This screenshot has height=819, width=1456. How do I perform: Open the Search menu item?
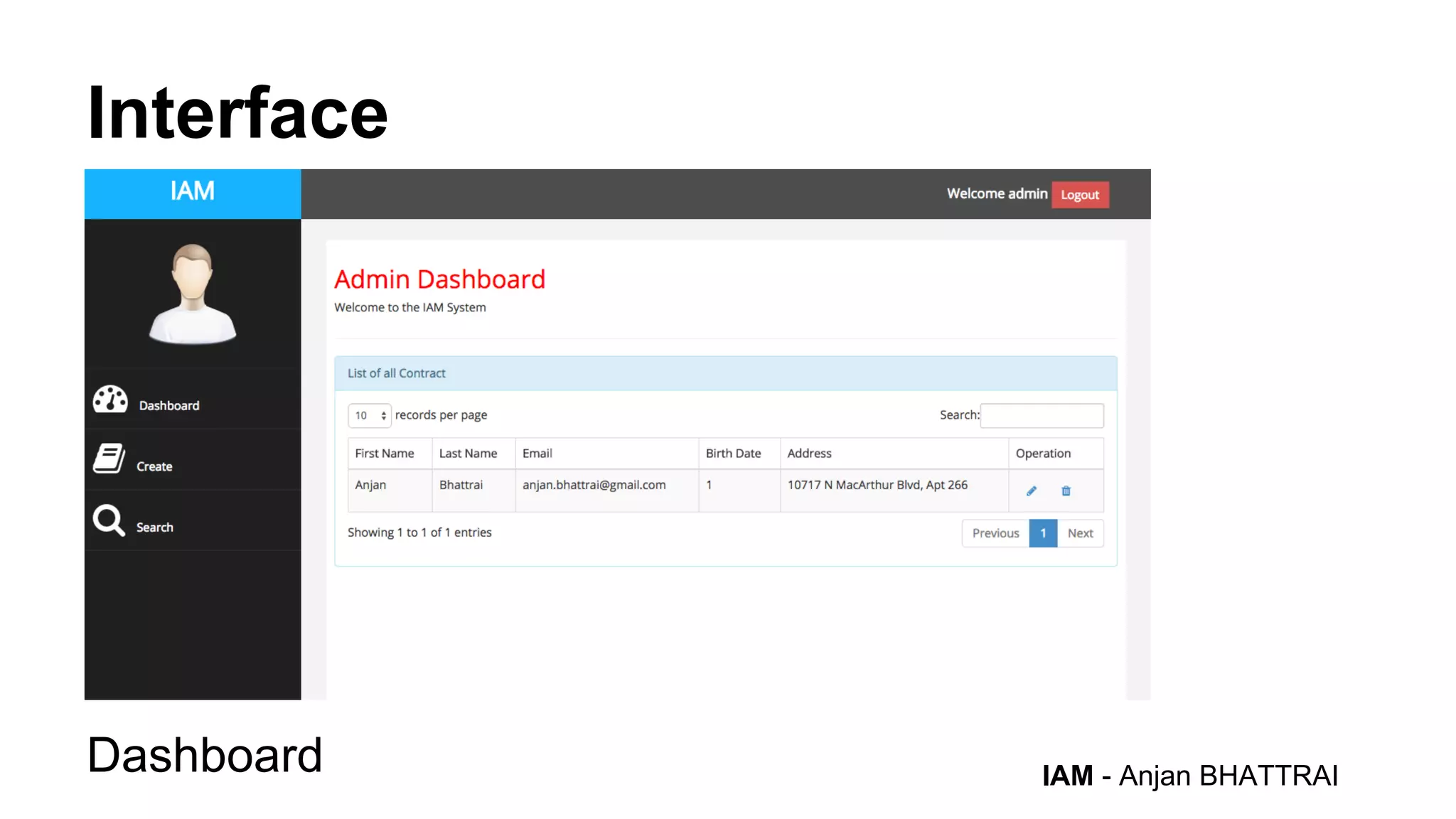(192, 520)
